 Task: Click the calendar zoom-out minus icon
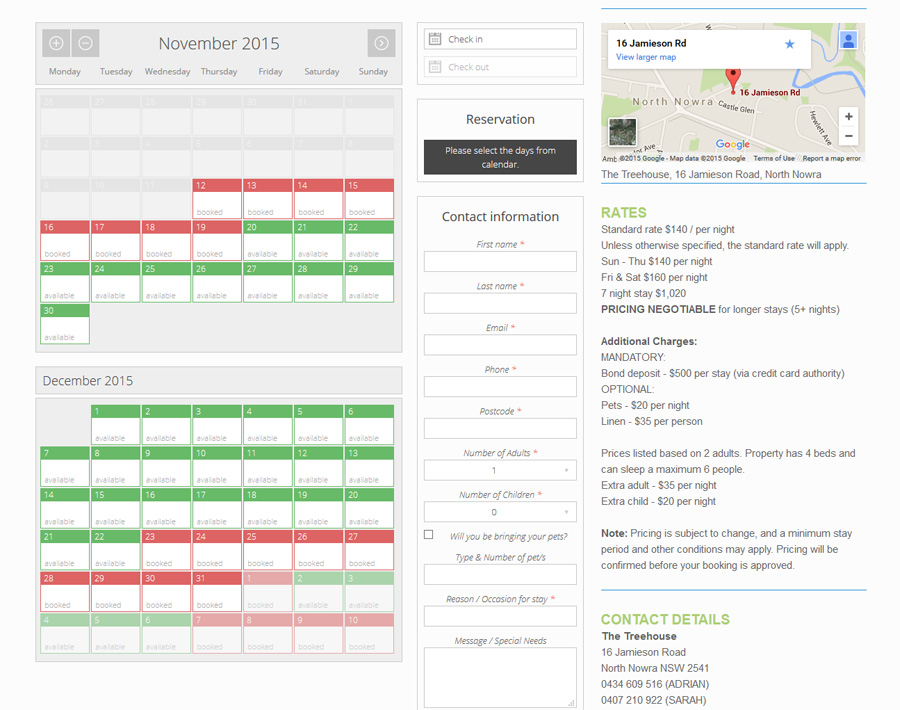pyautogui.click(x=86, y=43)
